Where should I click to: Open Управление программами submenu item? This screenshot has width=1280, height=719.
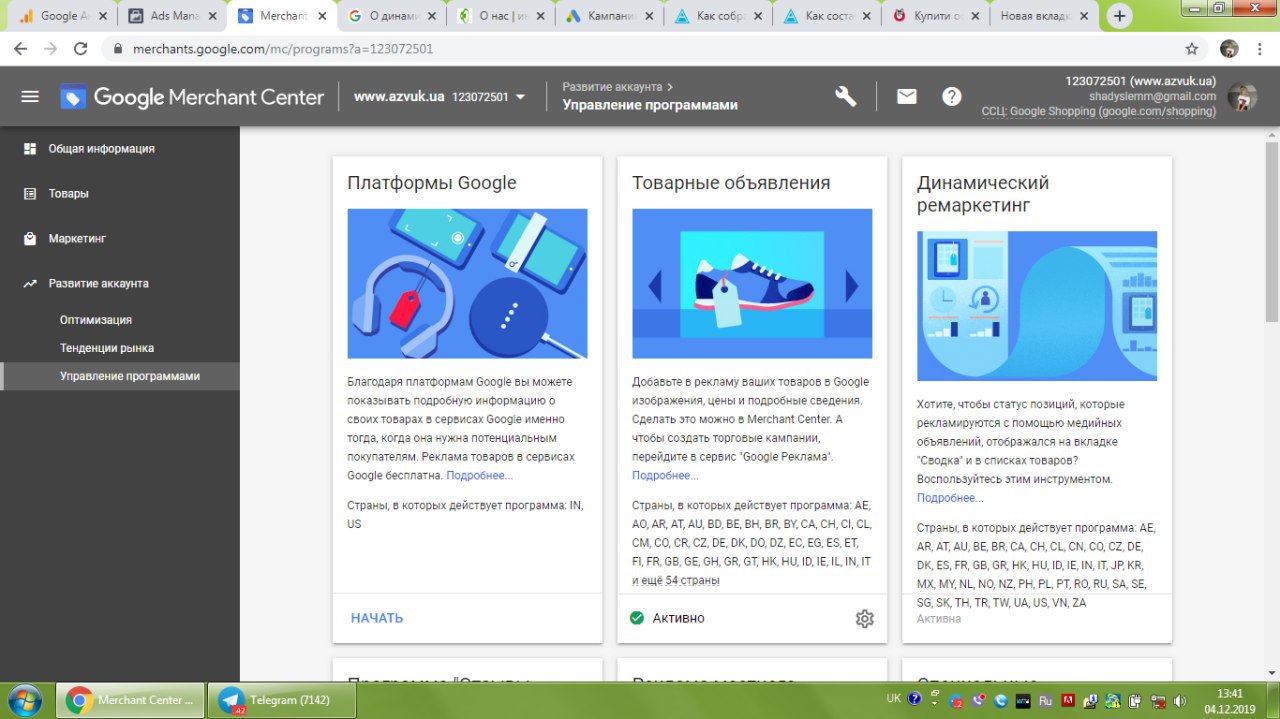120,376
